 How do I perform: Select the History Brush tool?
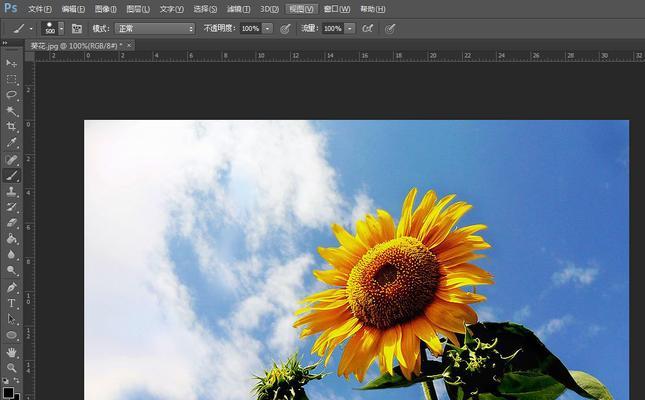point(12,207)
